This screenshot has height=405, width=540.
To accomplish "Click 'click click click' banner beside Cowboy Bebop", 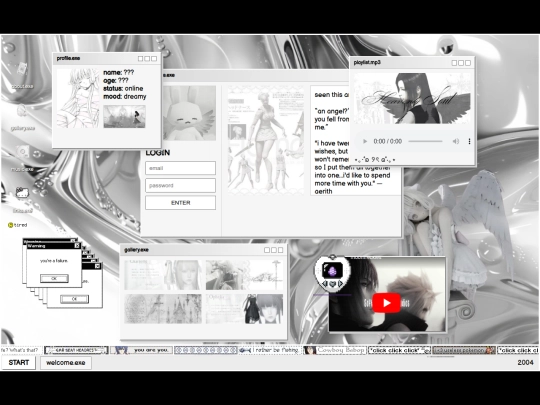I will click(399, 350).
